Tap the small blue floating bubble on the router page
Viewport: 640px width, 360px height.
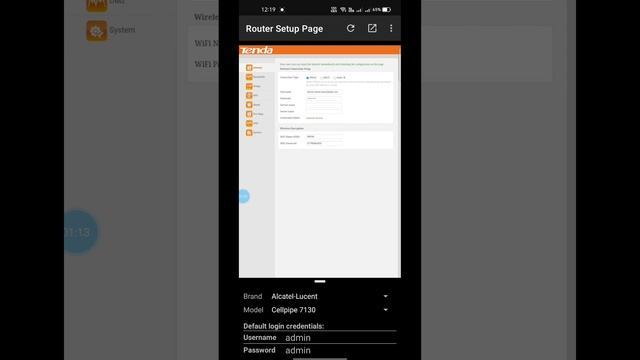click(244, 196)
